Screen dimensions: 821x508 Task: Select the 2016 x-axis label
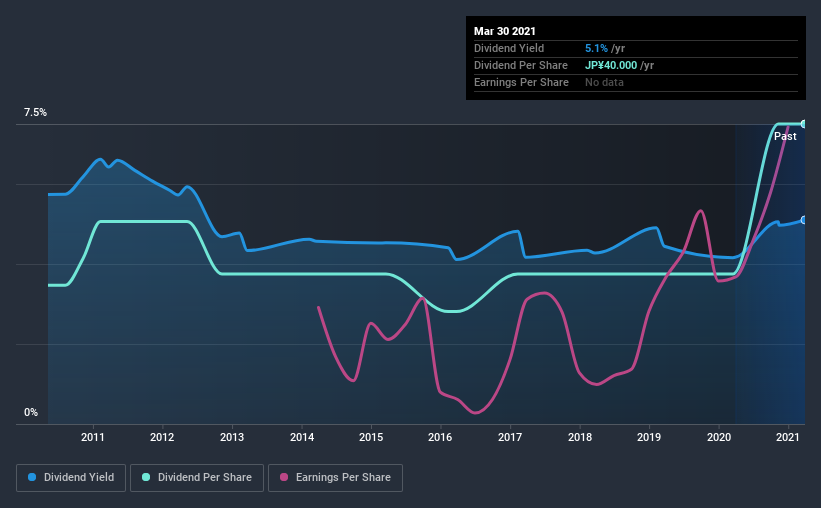(440, 437)
